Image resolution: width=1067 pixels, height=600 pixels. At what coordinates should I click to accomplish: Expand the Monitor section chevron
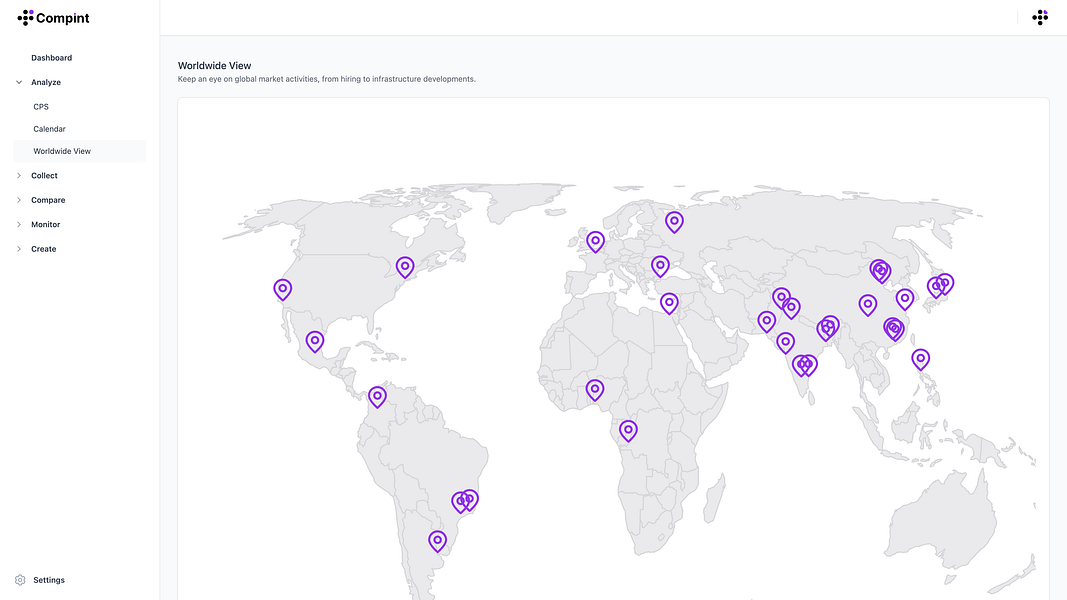point(19,225)
